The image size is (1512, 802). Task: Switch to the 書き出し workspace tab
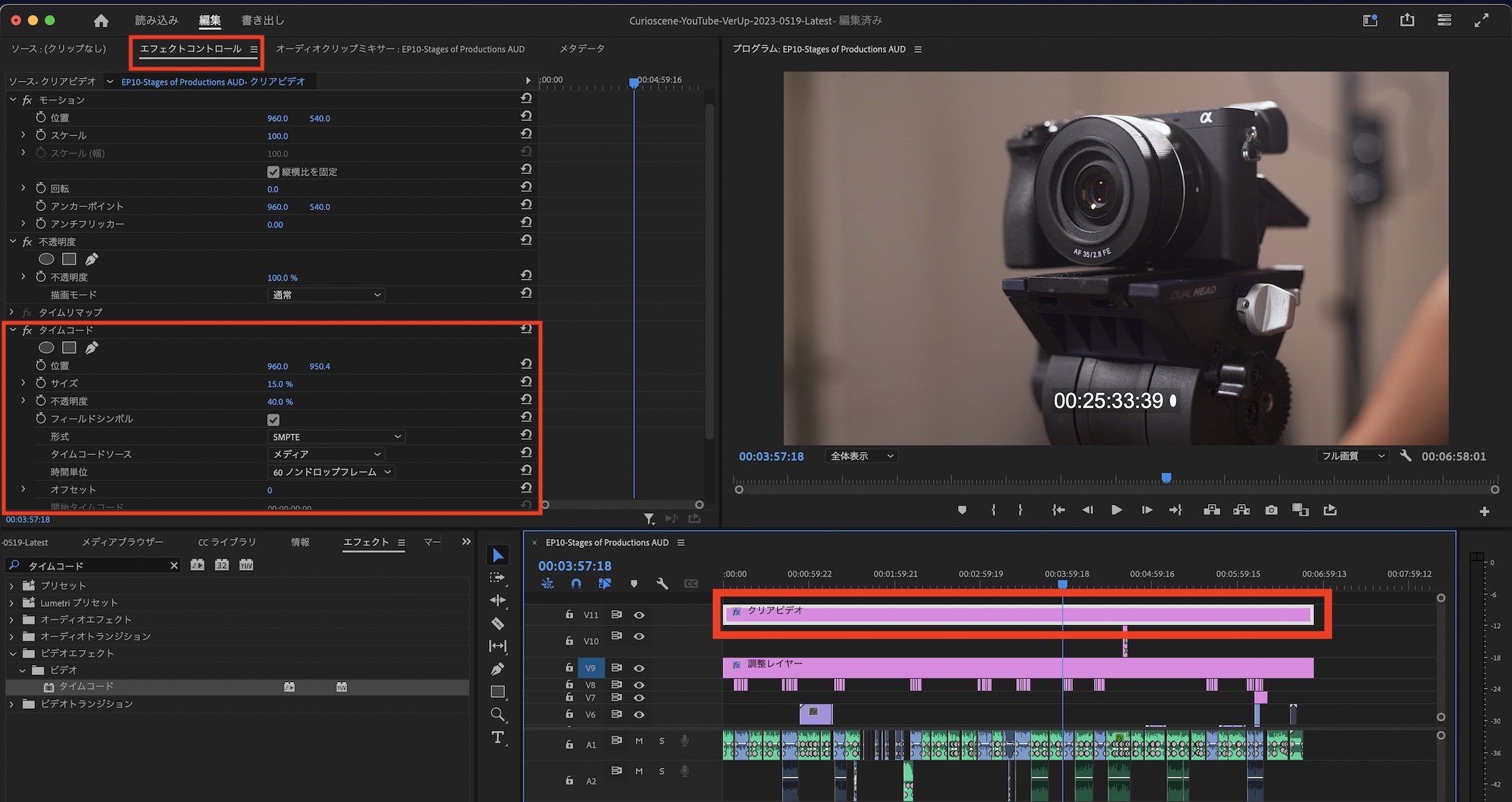pyautogui.click(x=262, y=20)
